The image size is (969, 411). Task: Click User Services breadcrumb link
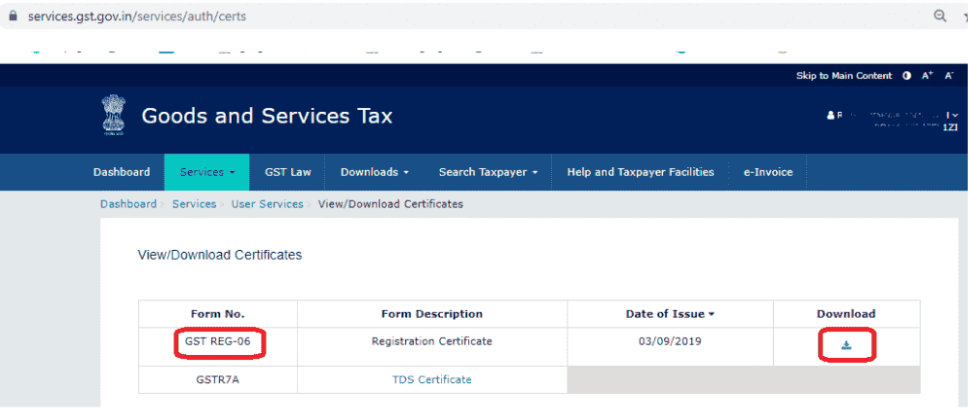[x=267, y=204]
